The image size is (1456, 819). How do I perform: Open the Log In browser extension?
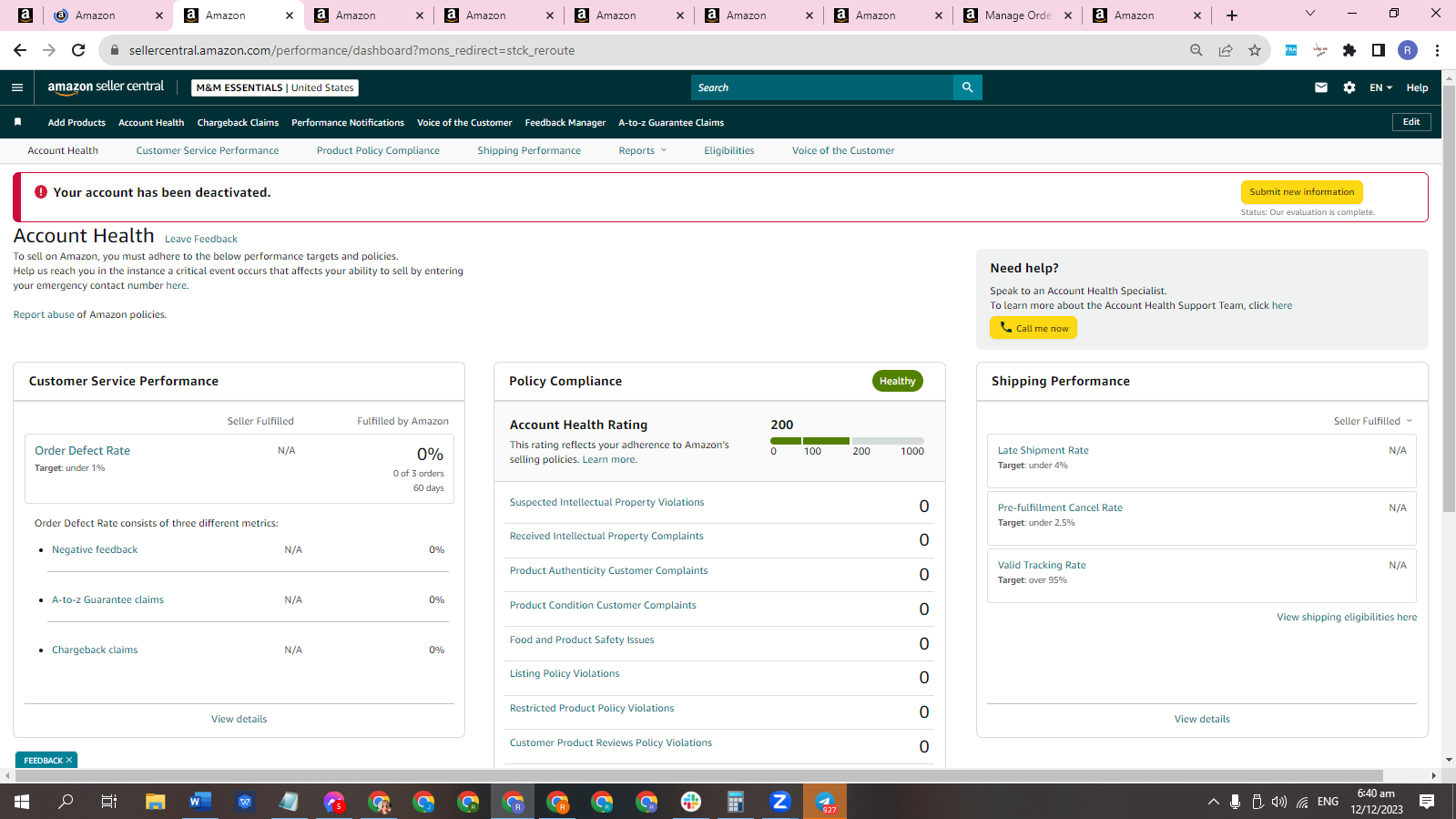coord(1320,50)
